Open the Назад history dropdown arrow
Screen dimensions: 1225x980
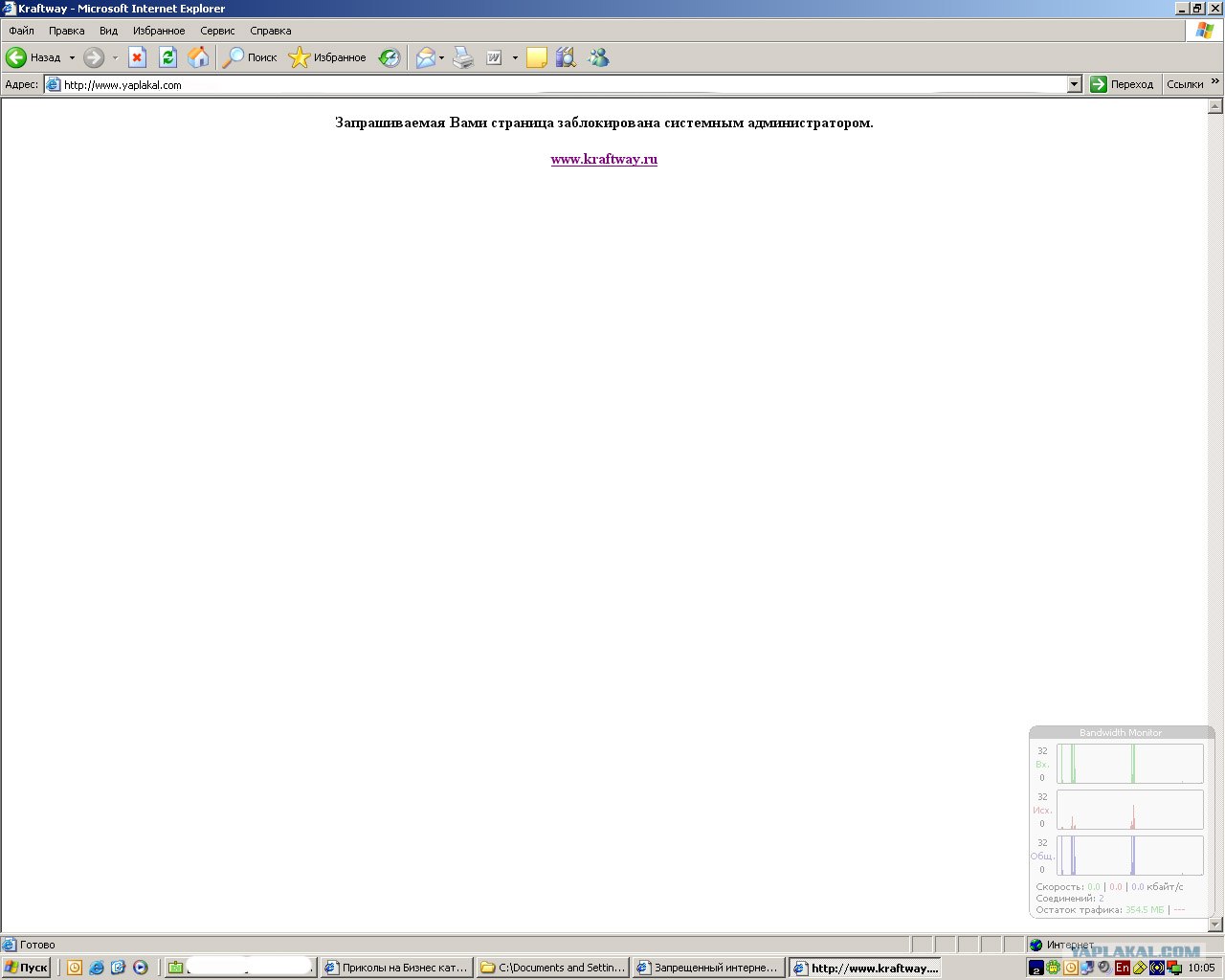72,57
